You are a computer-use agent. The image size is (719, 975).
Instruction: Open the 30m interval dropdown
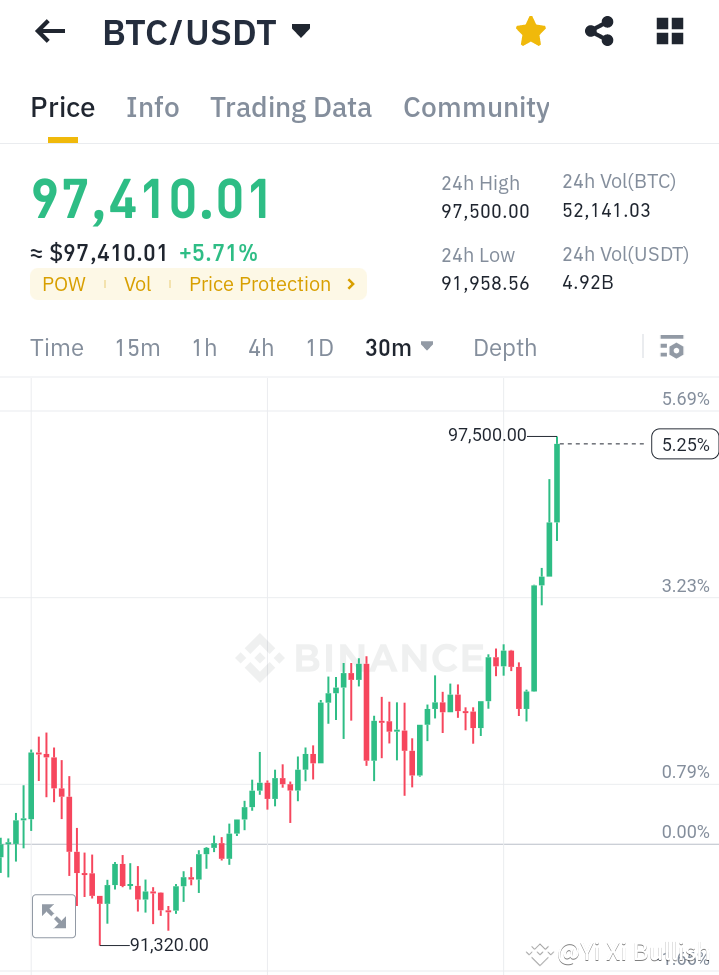397,347
